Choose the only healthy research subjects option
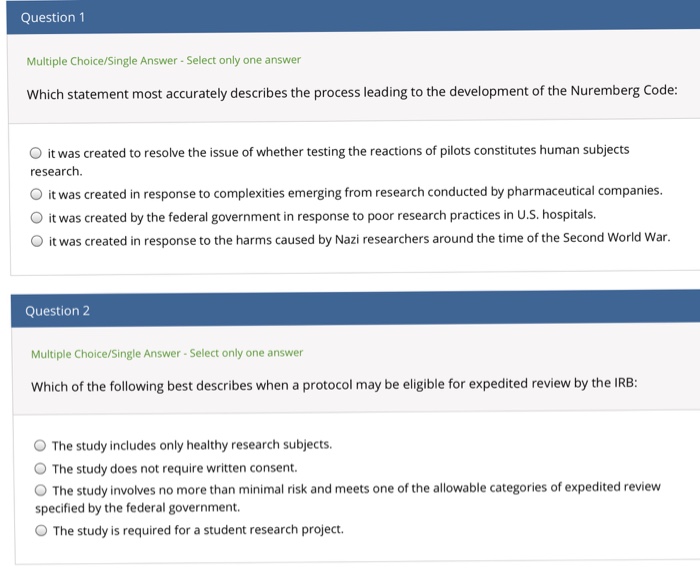 pyautogui.click(x=40, y=445)
